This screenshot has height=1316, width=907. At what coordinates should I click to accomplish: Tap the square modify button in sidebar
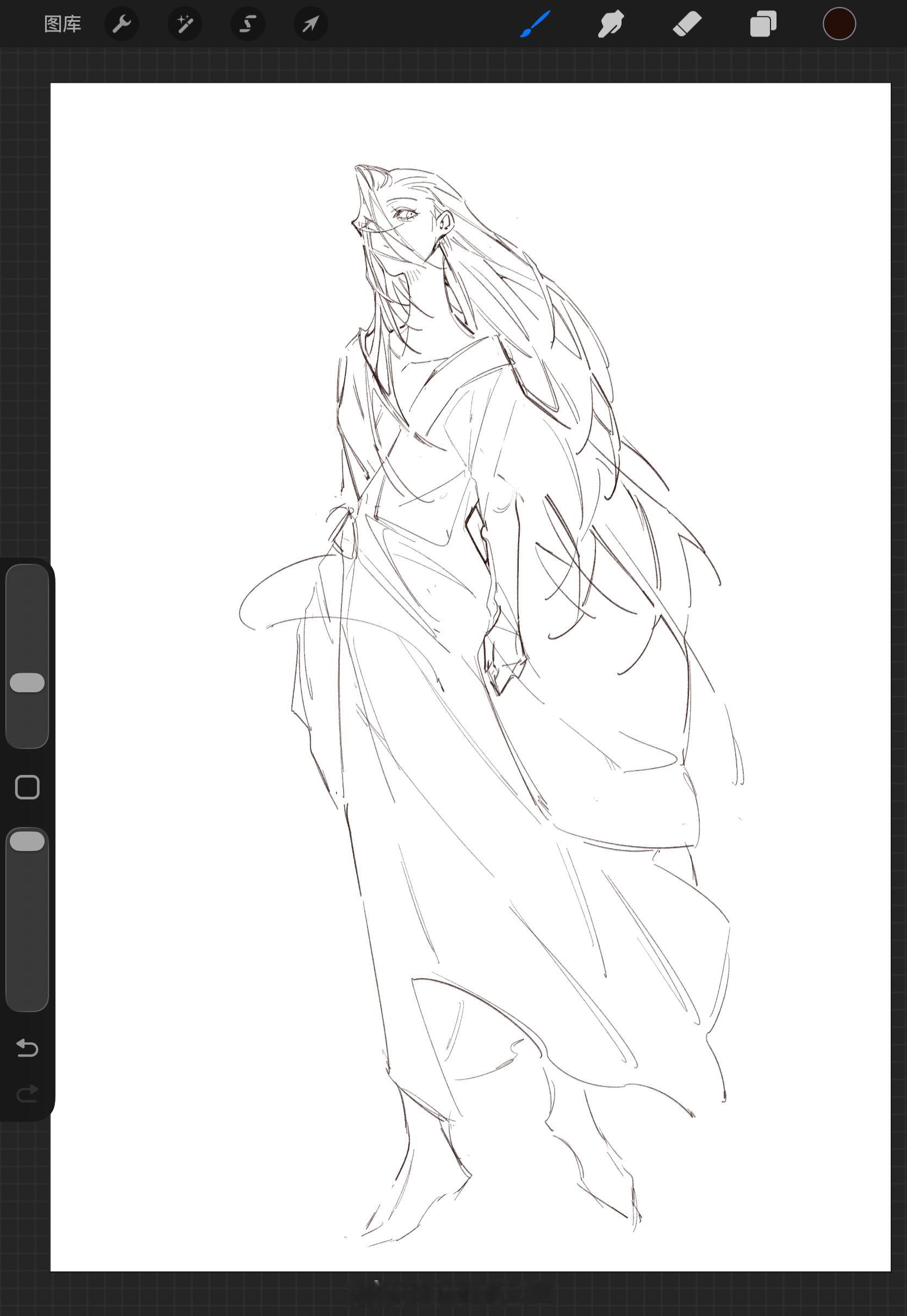tap(27, 787)
